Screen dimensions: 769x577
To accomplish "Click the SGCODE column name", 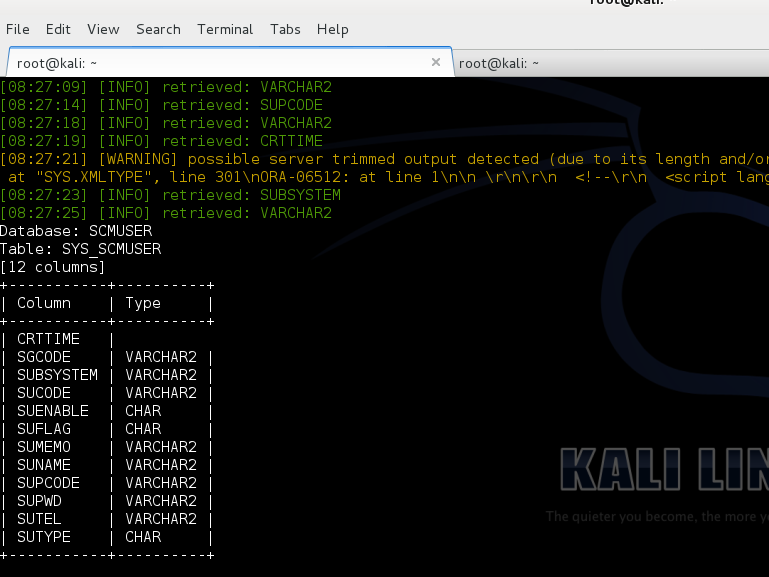I will pos(44,357).
